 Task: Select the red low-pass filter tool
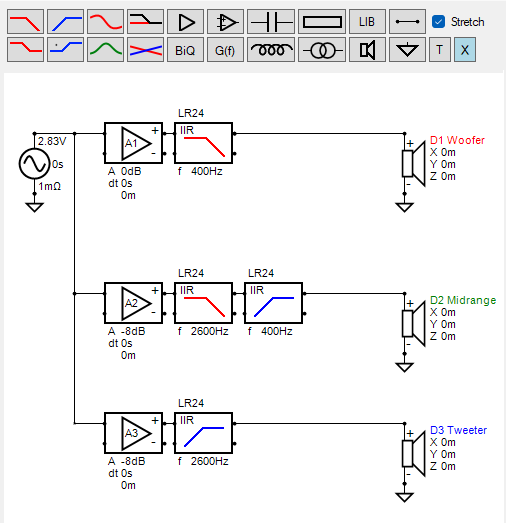pos(25,22)
